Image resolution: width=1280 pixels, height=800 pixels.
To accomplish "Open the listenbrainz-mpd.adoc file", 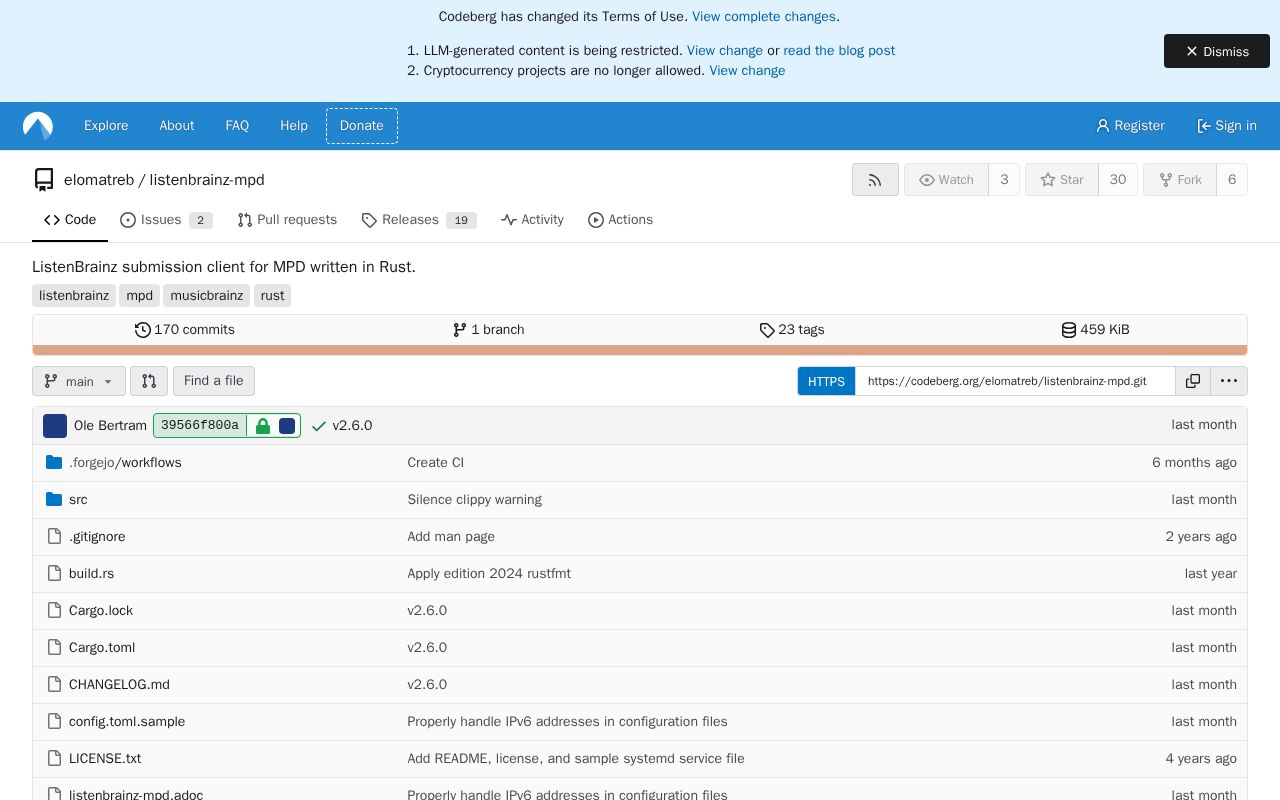I will click(x=136, y=795).
